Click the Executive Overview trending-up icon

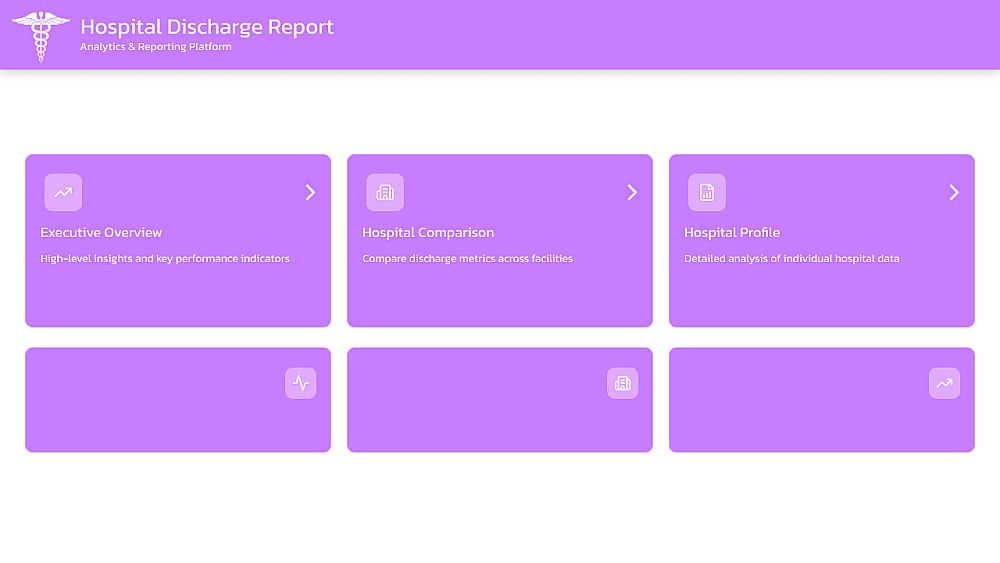(63, 192)
